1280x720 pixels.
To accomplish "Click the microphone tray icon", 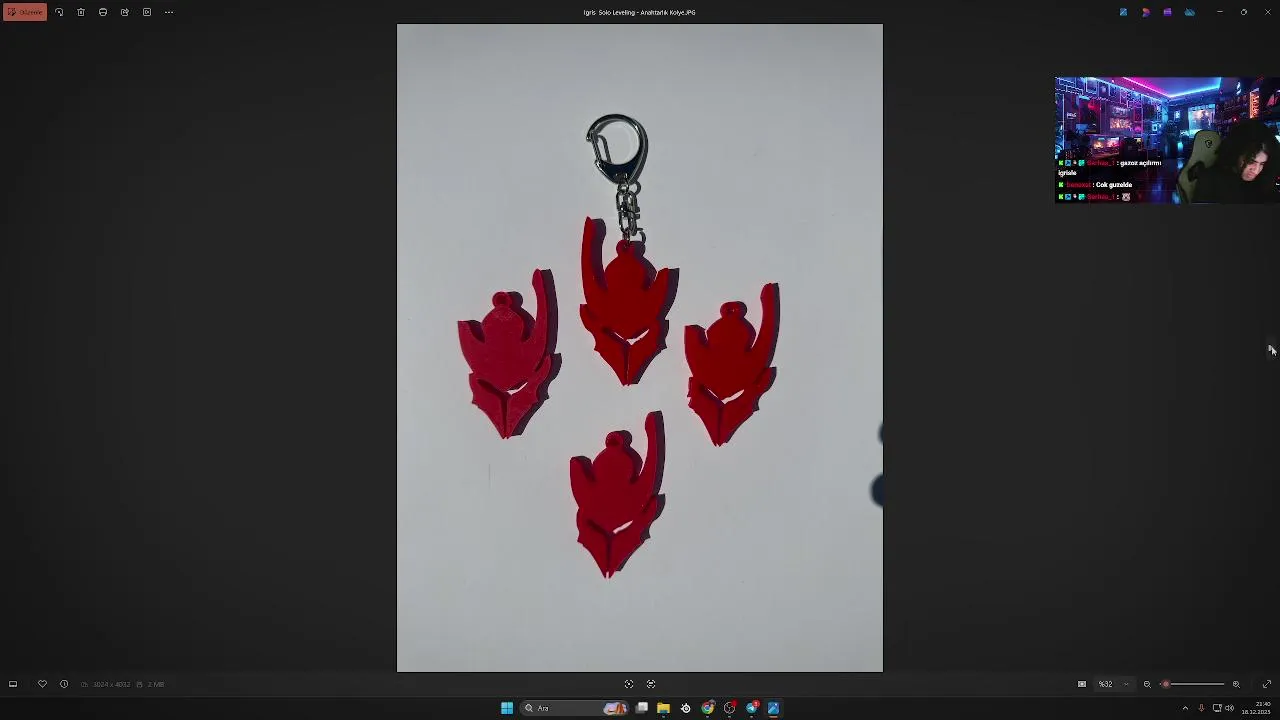I will (1201, 708).
